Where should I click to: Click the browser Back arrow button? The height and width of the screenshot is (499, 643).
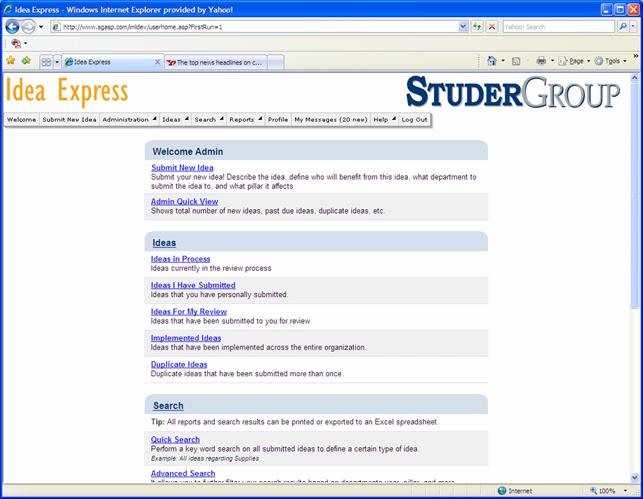coord(12,27)
